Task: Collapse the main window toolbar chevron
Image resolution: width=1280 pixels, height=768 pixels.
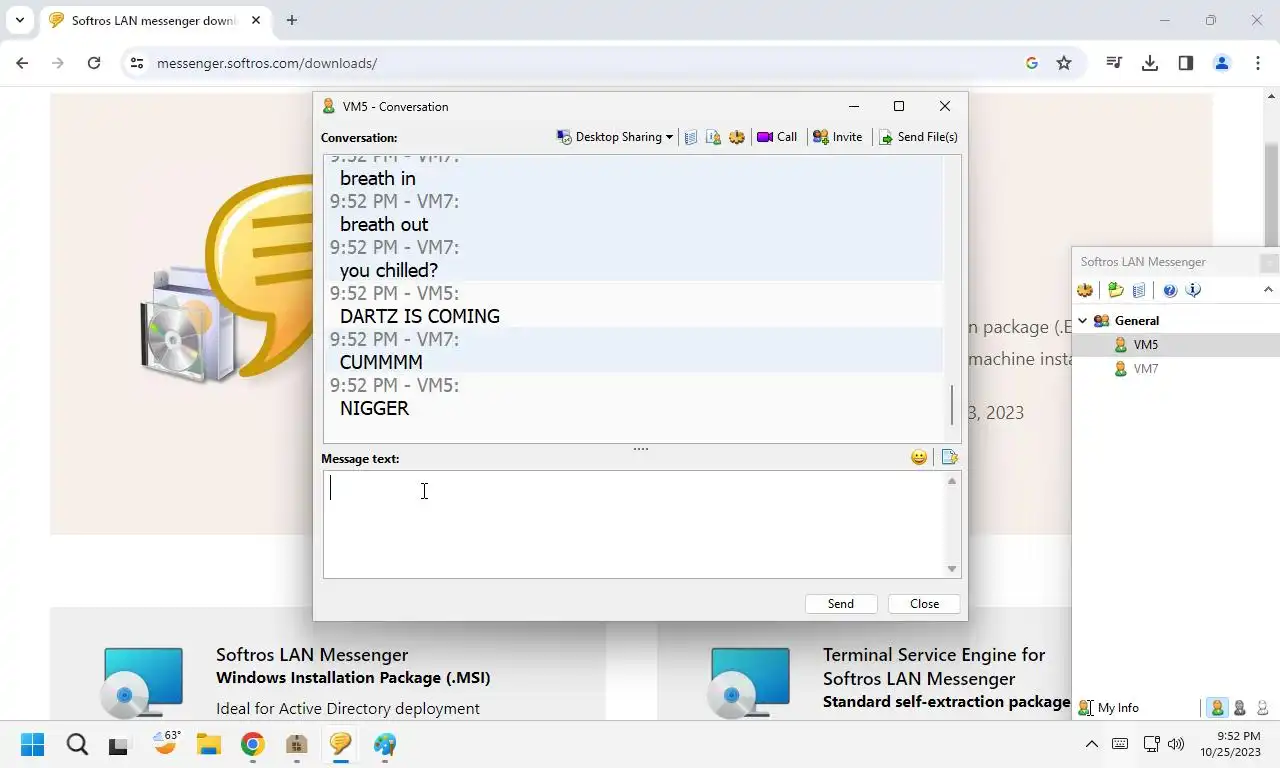Action: click(x=1268, y=290)
